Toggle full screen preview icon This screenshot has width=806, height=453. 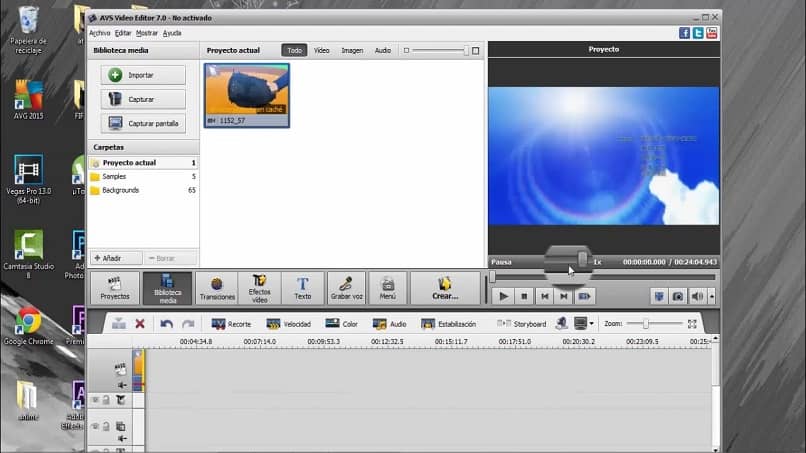point(659,296)
